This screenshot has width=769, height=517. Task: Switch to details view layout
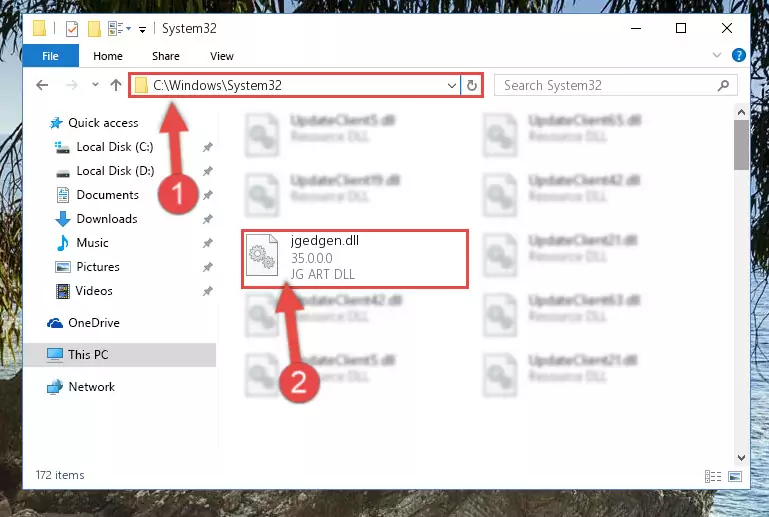(x=713, y=476)
